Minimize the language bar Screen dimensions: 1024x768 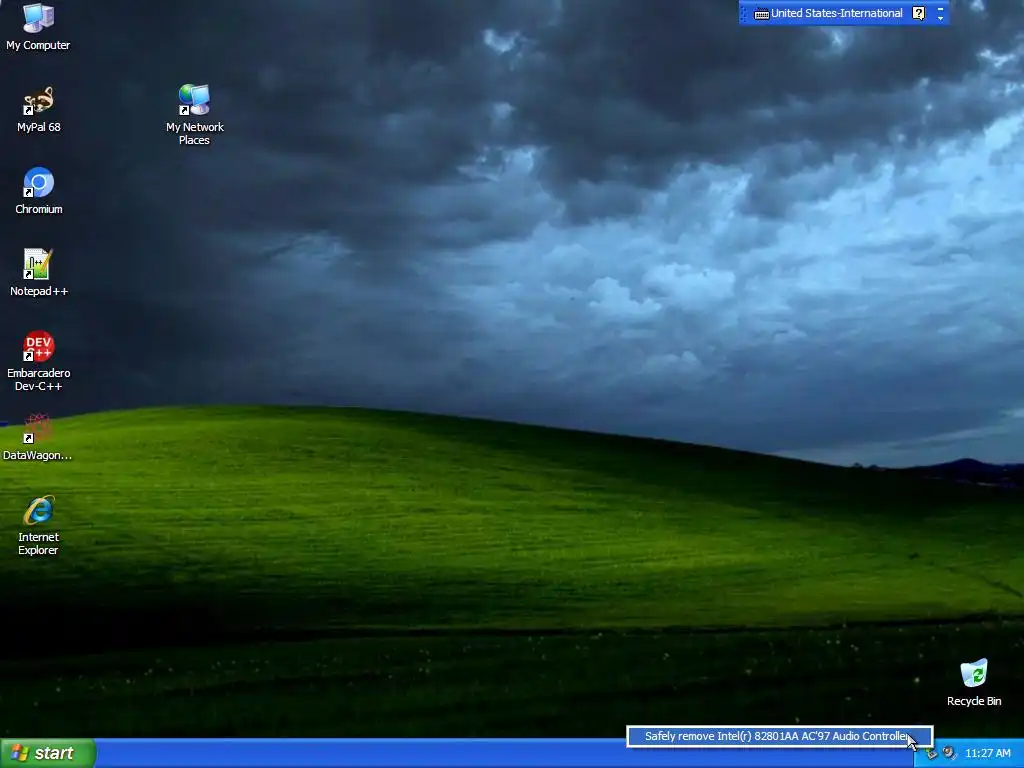pyautogui.click(x=940, y=8)
